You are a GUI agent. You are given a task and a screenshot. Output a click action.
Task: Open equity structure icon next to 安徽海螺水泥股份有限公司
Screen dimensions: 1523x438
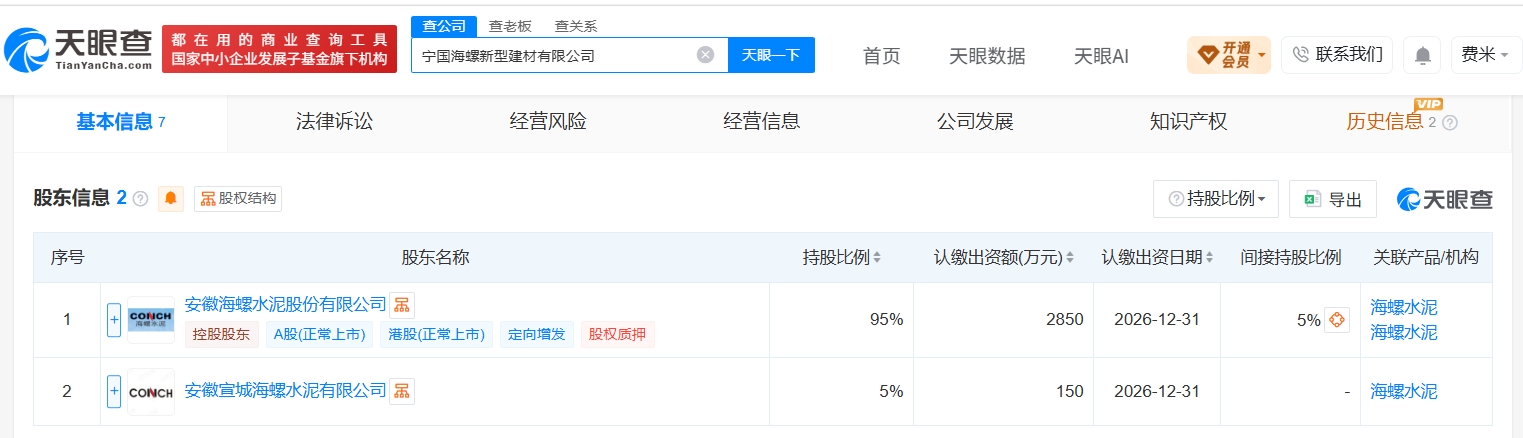[x=401, y=304]
